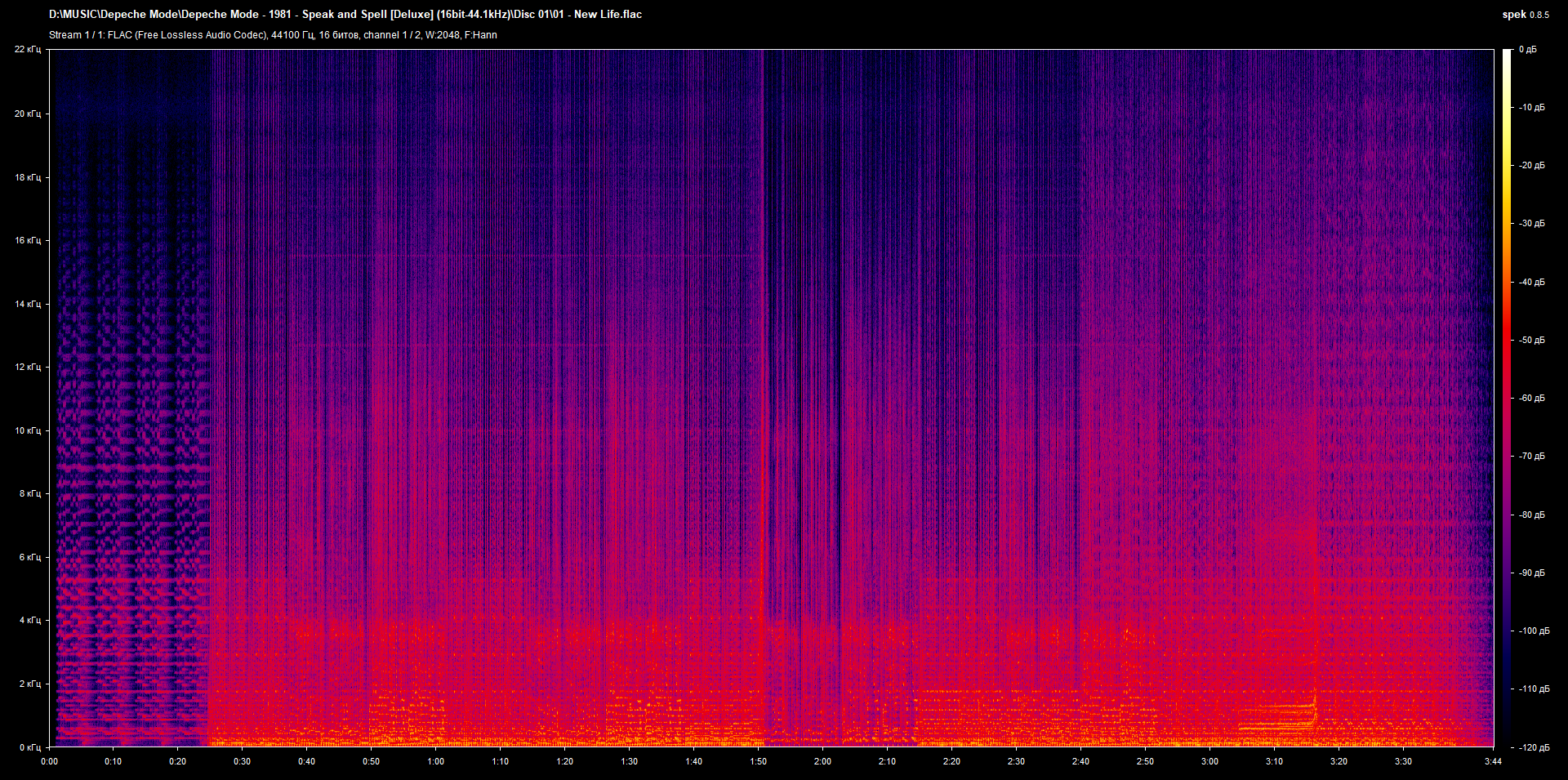Image resolution: width=1568 pixels, height=780 pixels.
Task: Click the 3:10 time axis marker
Action: [1274, 761]
